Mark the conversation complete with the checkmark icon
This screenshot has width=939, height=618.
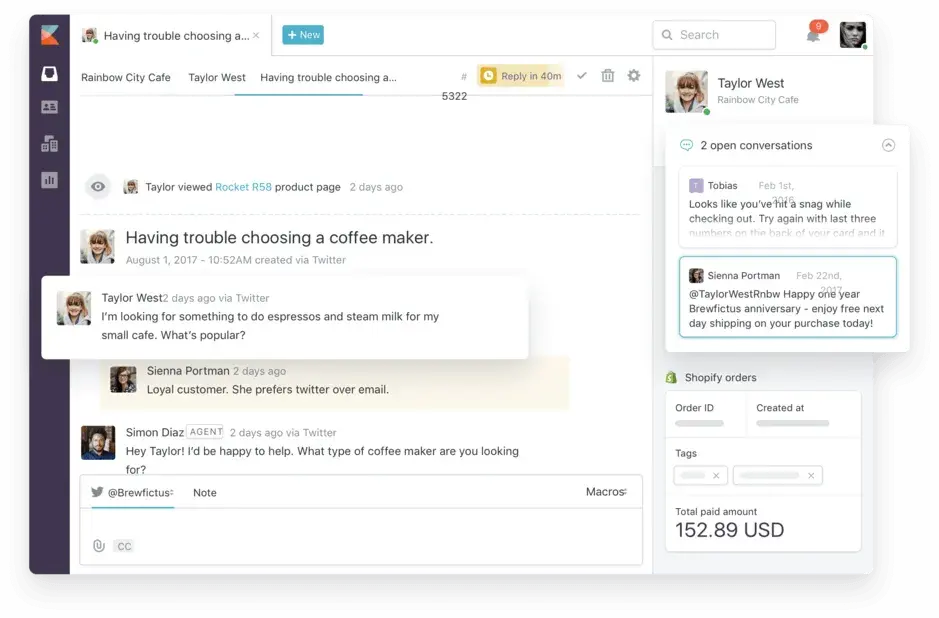[x=581, y=76]
